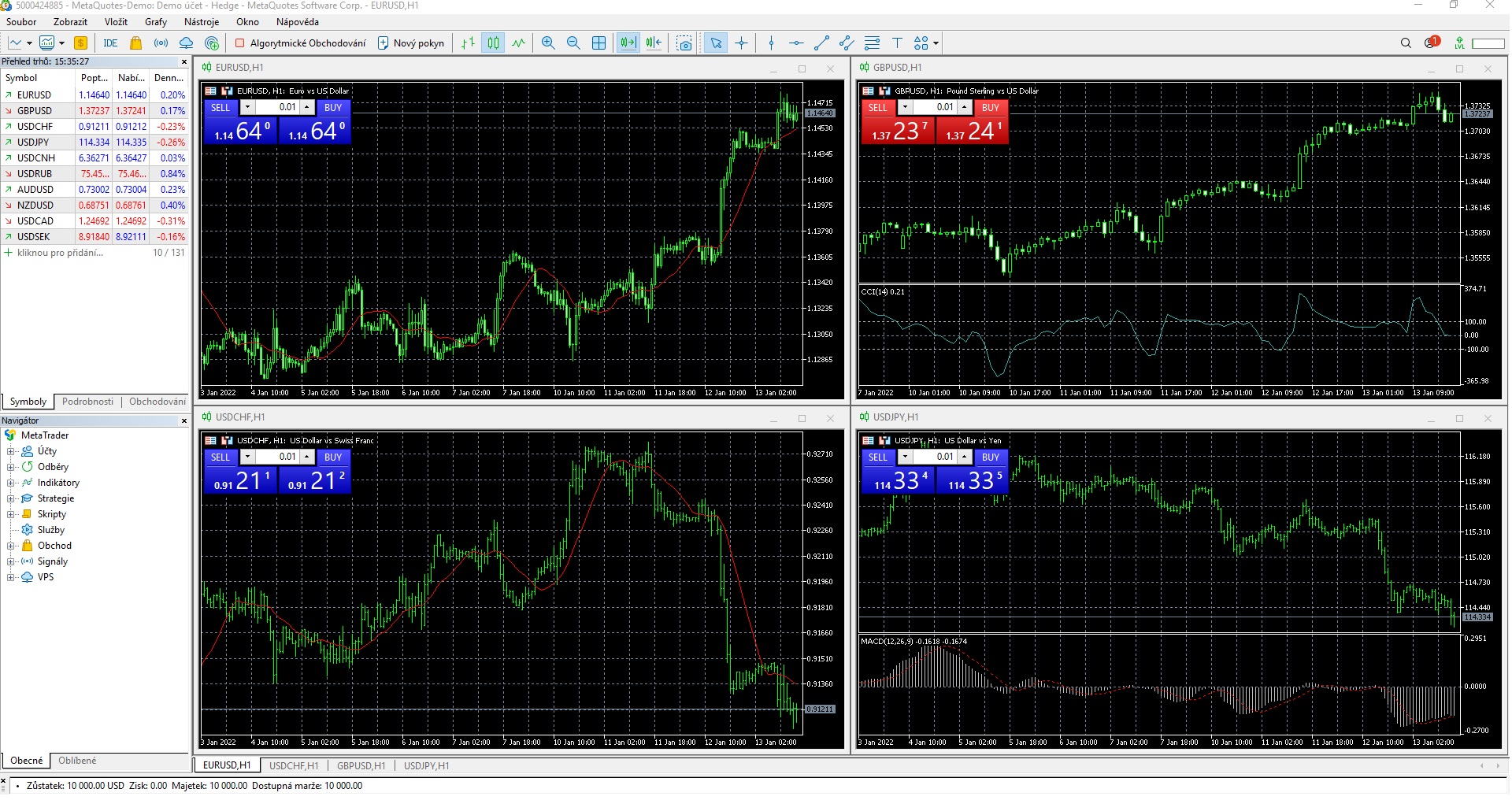Click the volume field on GBPUSD chart
The image size is (1512, 800).
coord(934,107)
